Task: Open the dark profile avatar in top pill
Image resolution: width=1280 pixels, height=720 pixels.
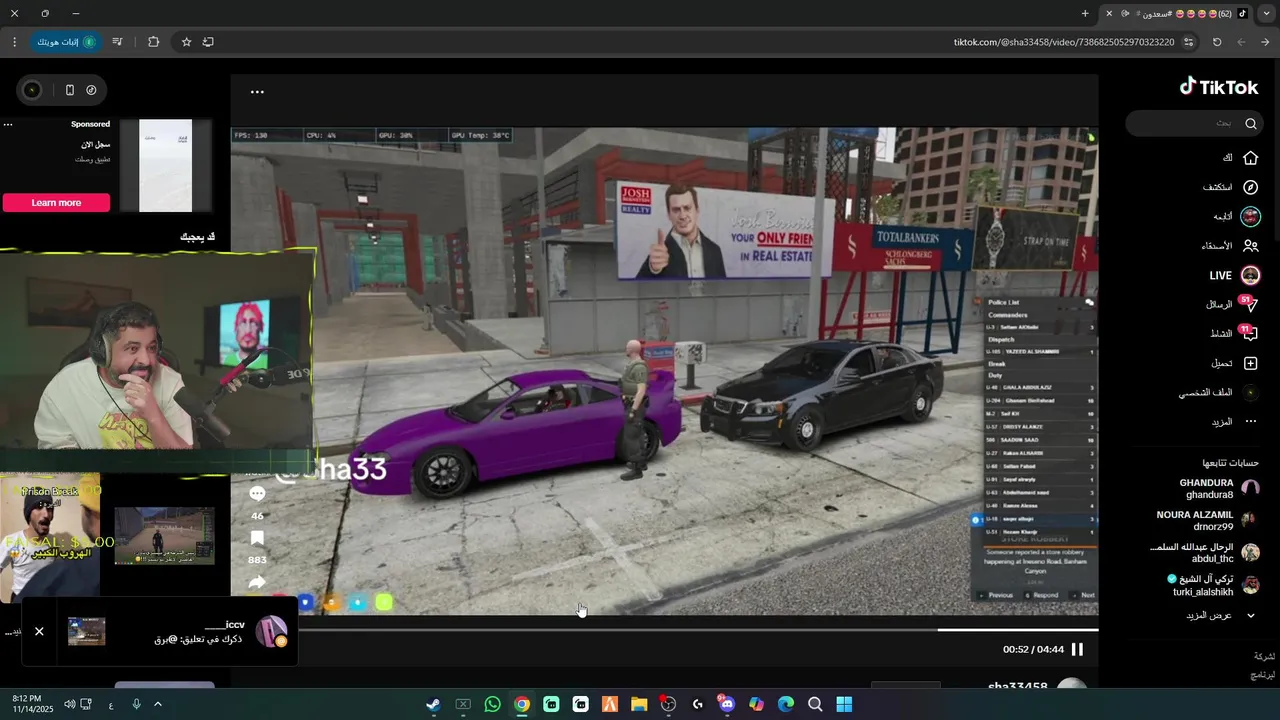Action: [x=32, y=90]
